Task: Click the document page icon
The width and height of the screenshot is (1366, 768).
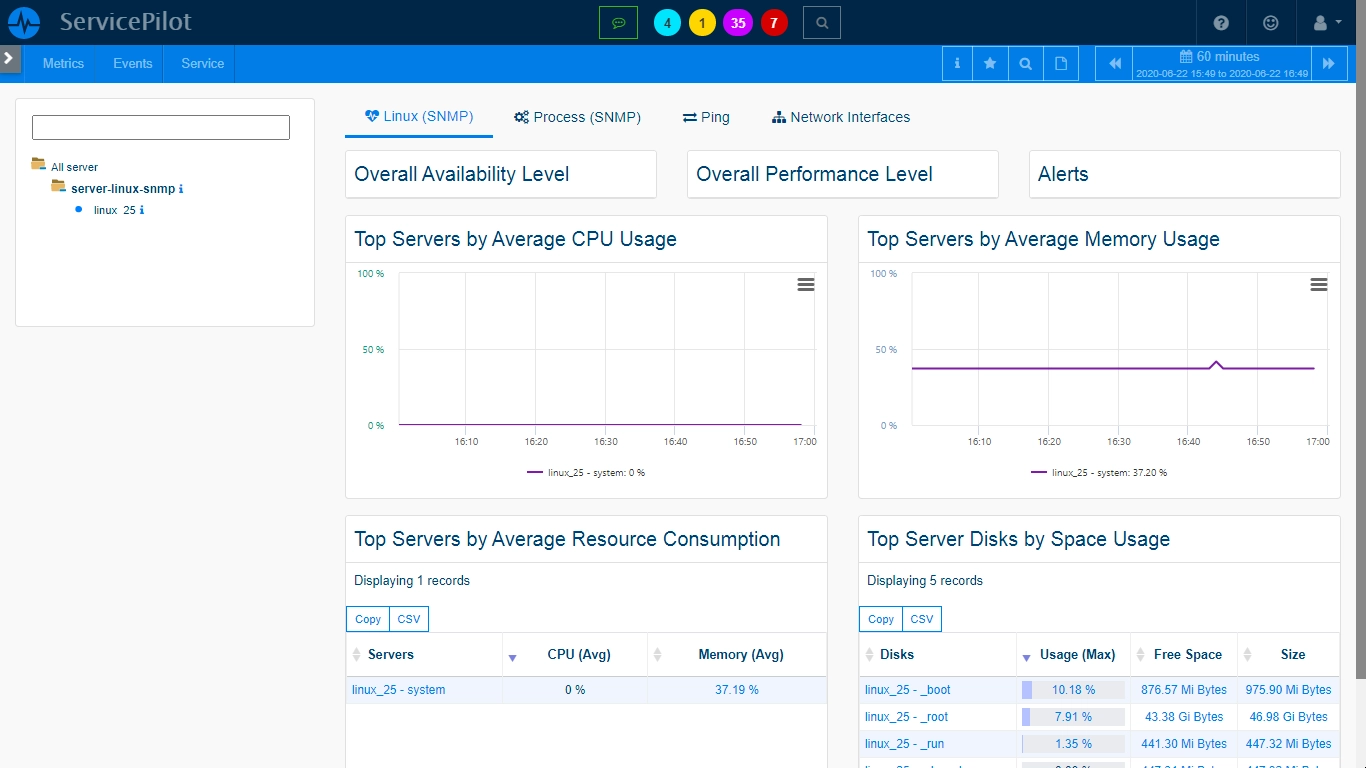Action: point(1060,63)
